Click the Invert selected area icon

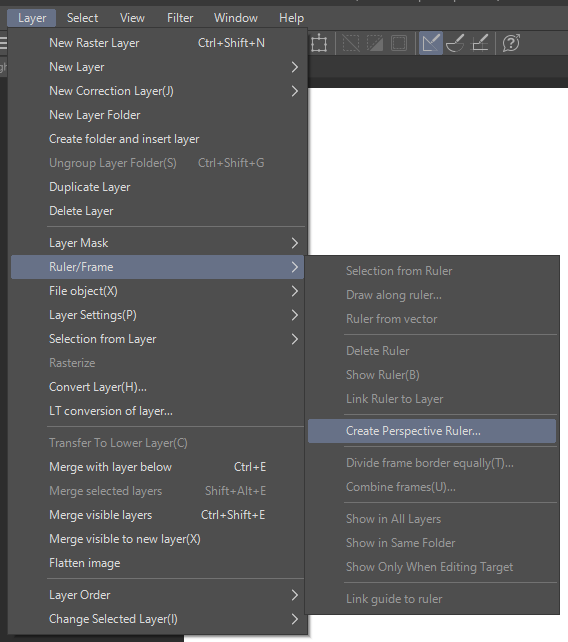pyautogui.click(x=375, y=43)
